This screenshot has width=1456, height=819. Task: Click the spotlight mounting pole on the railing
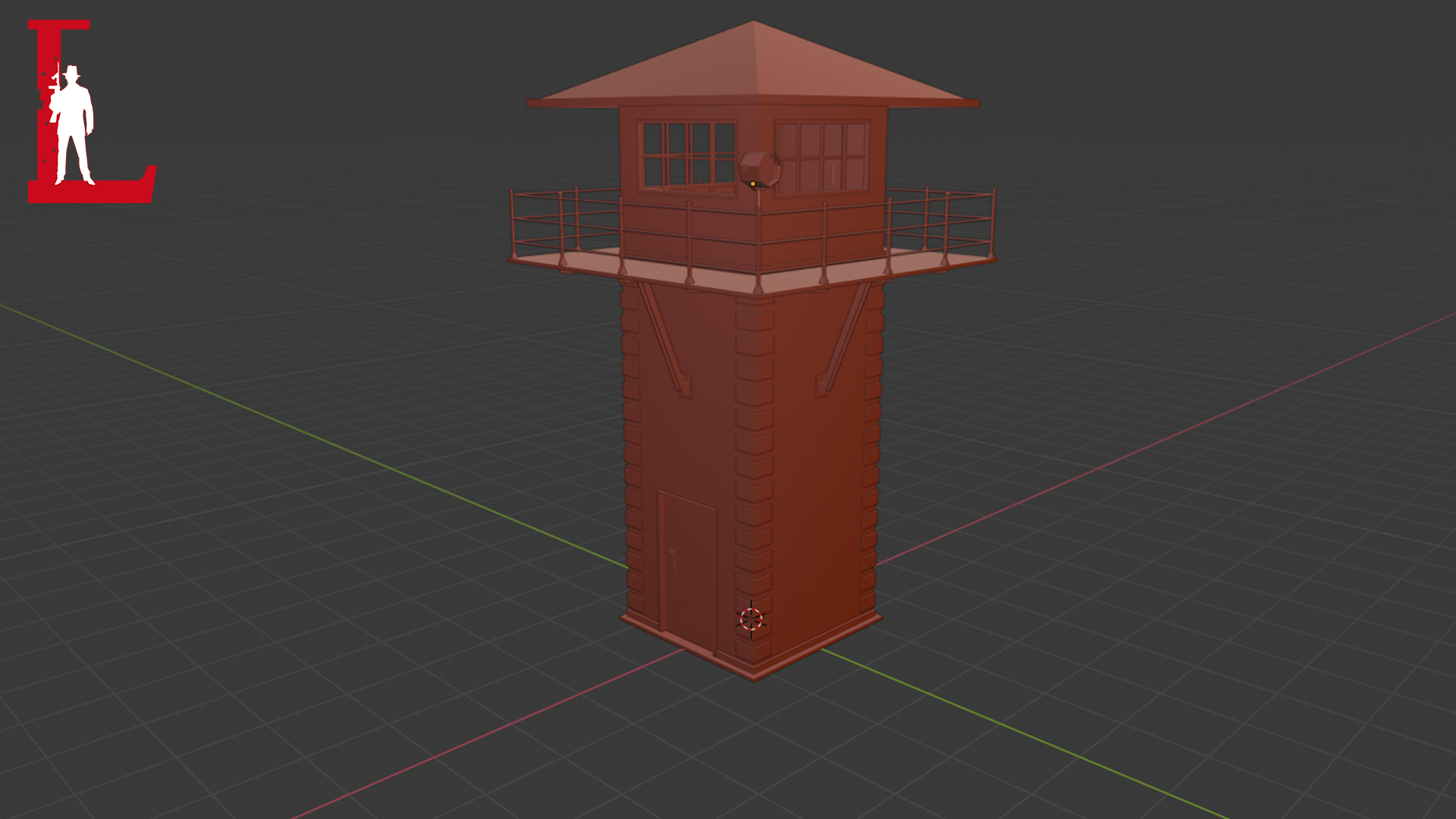(758, 198)
